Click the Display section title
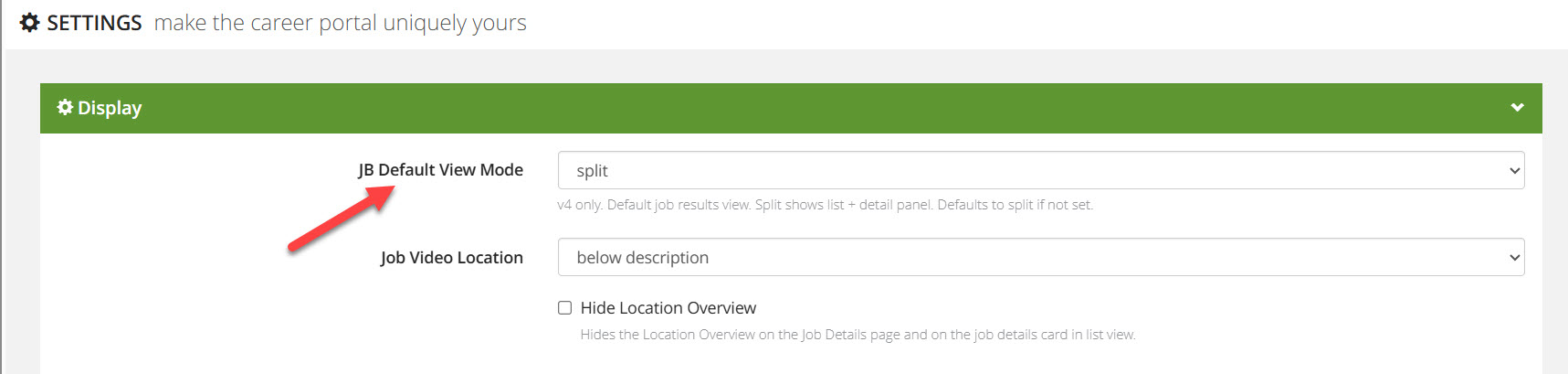This screenshot has width=1568, height=374. click(110, 108)
